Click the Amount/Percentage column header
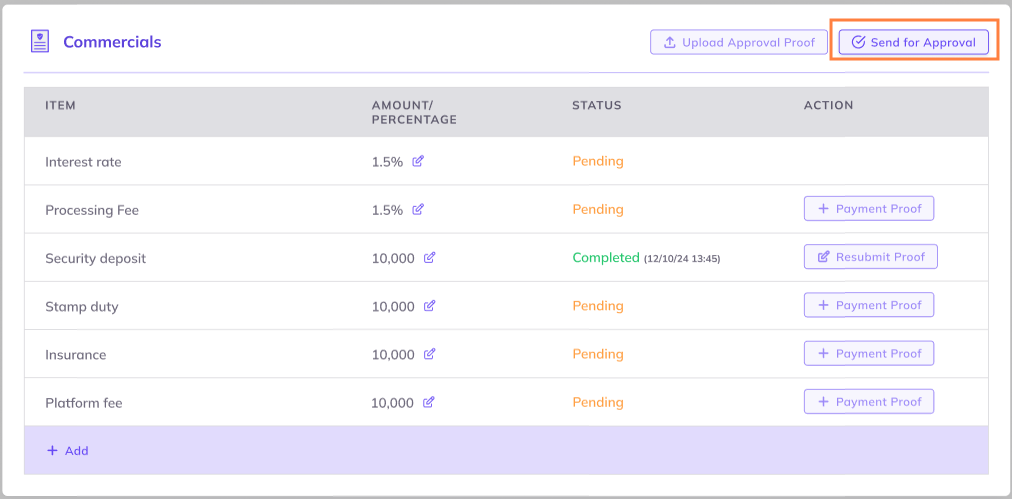 click(413, 112)
